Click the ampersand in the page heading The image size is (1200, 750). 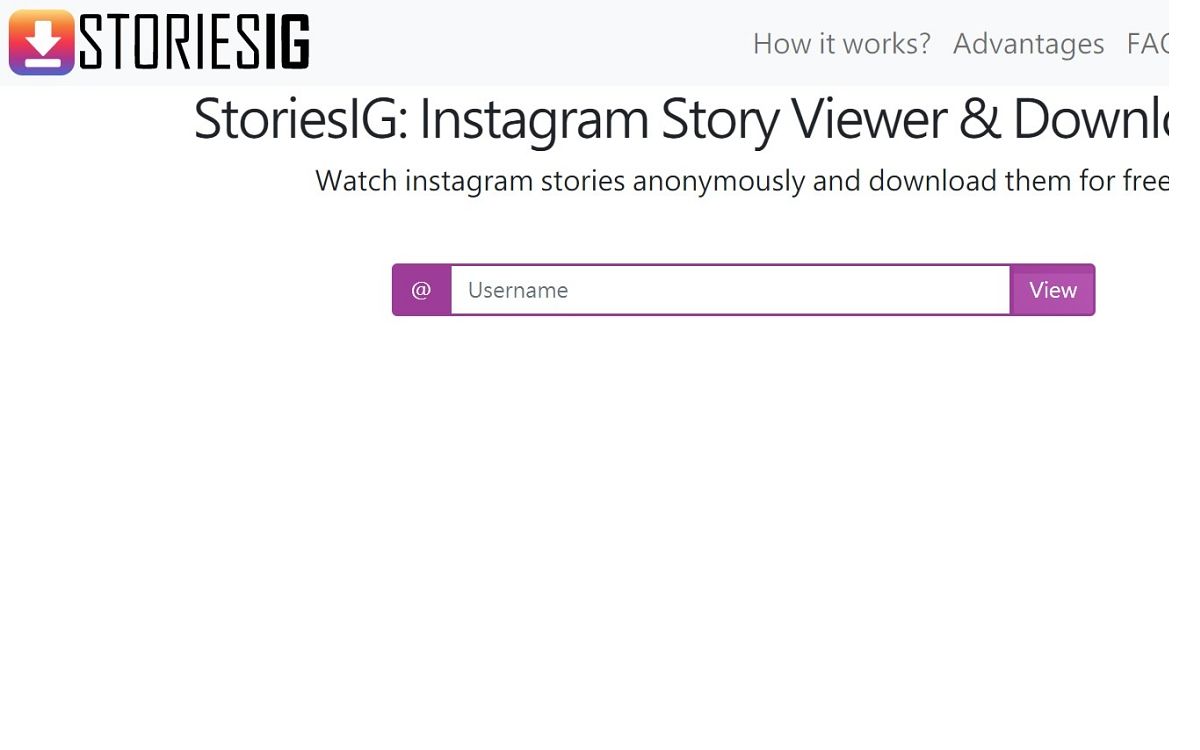(x=980, y=119)
